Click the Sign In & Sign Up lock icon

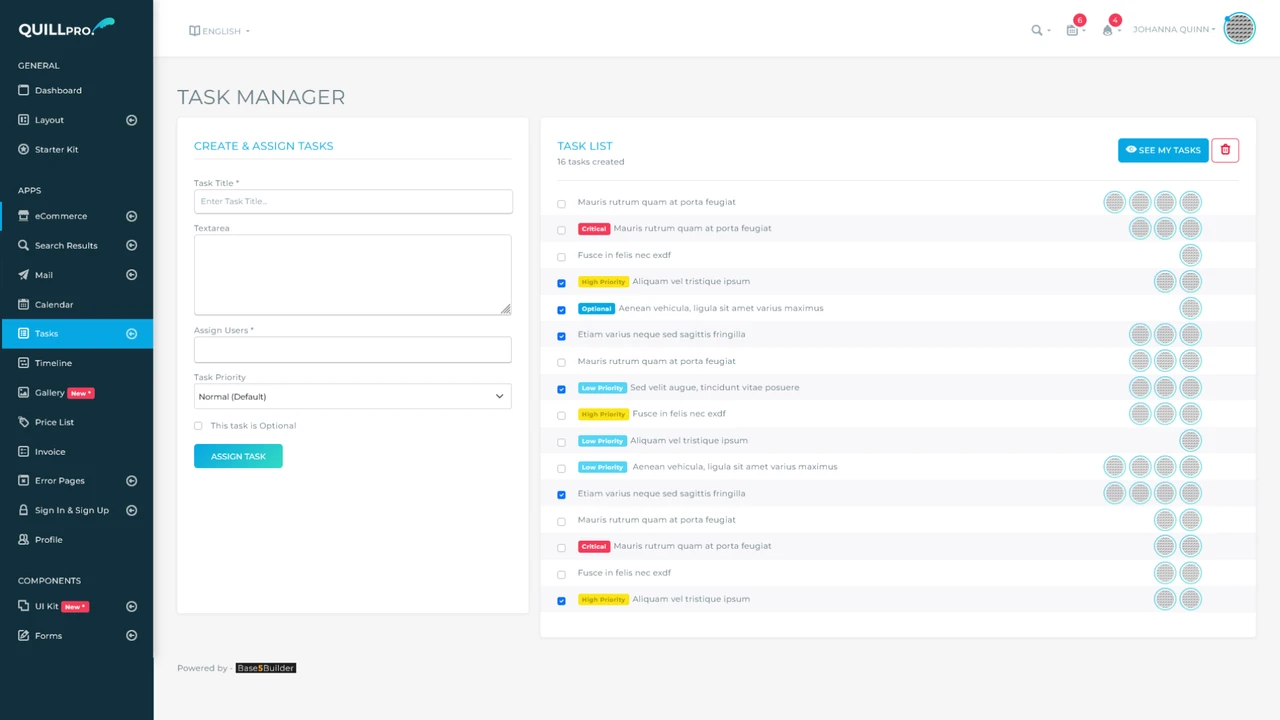pyautogui.click(x=24, y=510)
